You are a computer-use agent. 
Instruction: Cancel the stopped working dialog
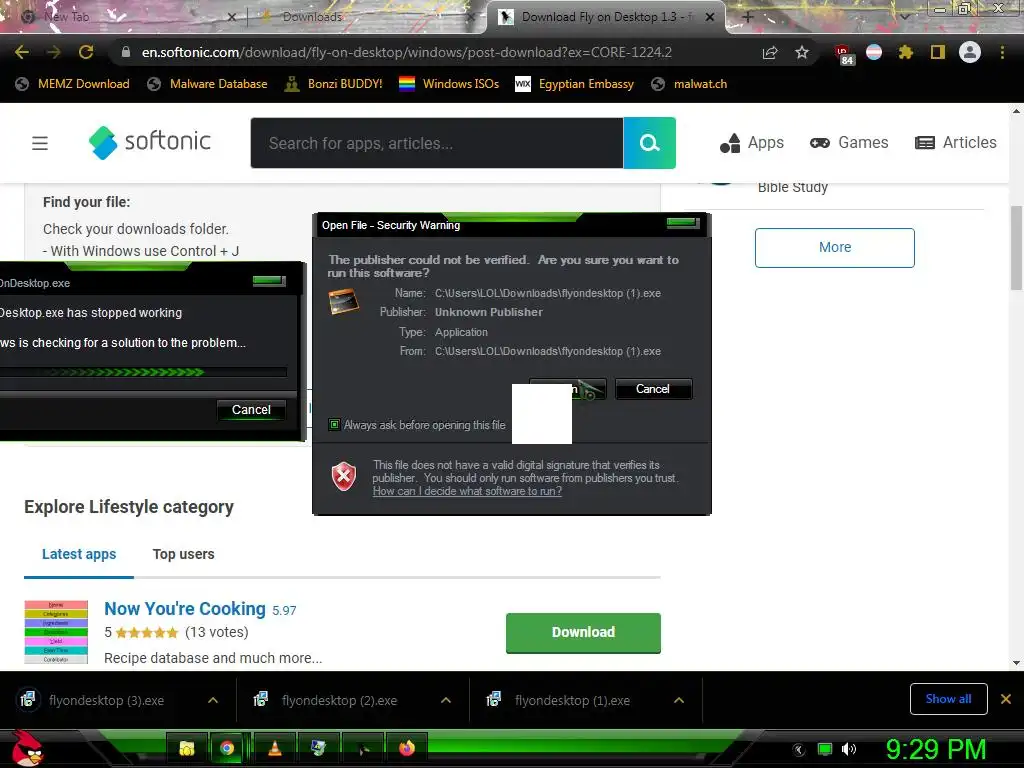tap(251, 409)
